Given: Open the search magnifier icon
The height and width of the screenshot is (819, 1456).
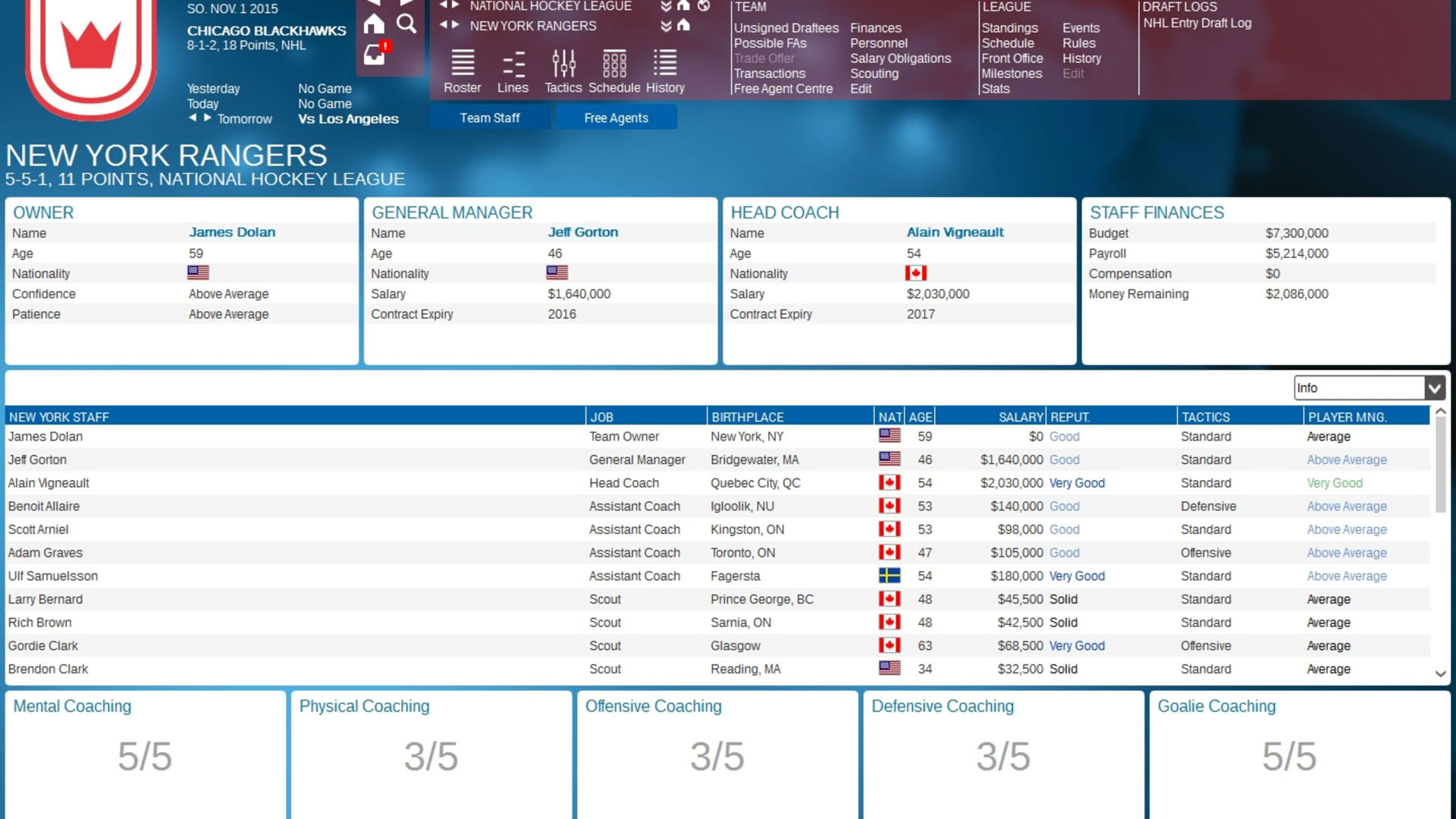Looking at the screenshot, I should tap(406, 24).
